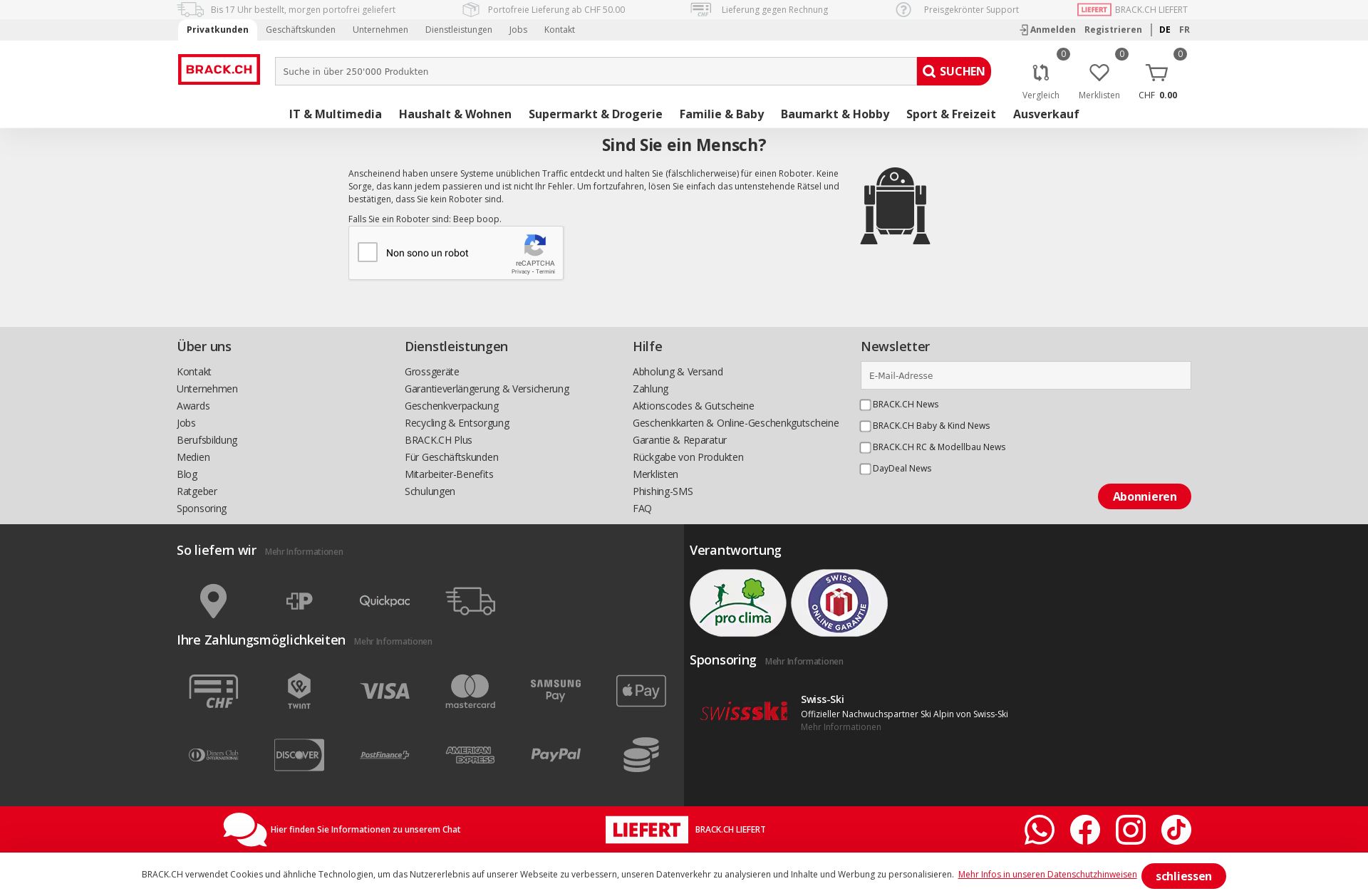
Task: Open the Baumarkt & Hobby menu
Action: [x=835, y=114]
